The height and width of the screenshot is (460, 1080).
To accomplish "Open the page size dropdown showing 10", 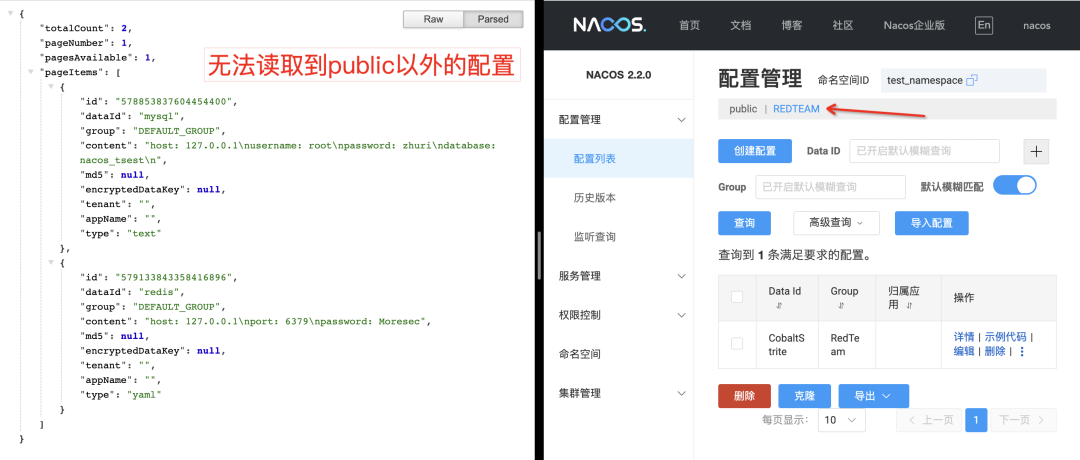I will pos(841,420).
